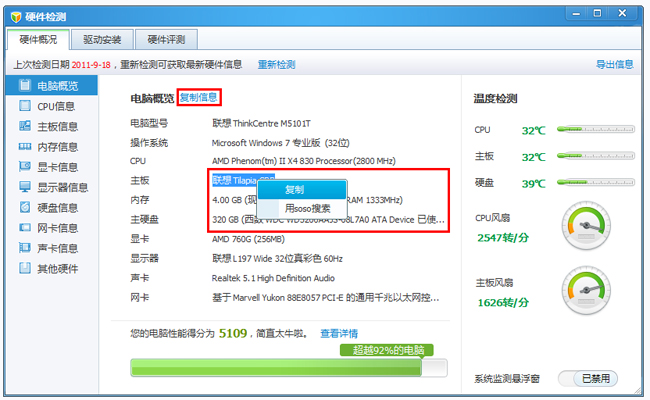
Task: Click the 声卡信息 sidebar icon
Action: (x=25, y=248)
